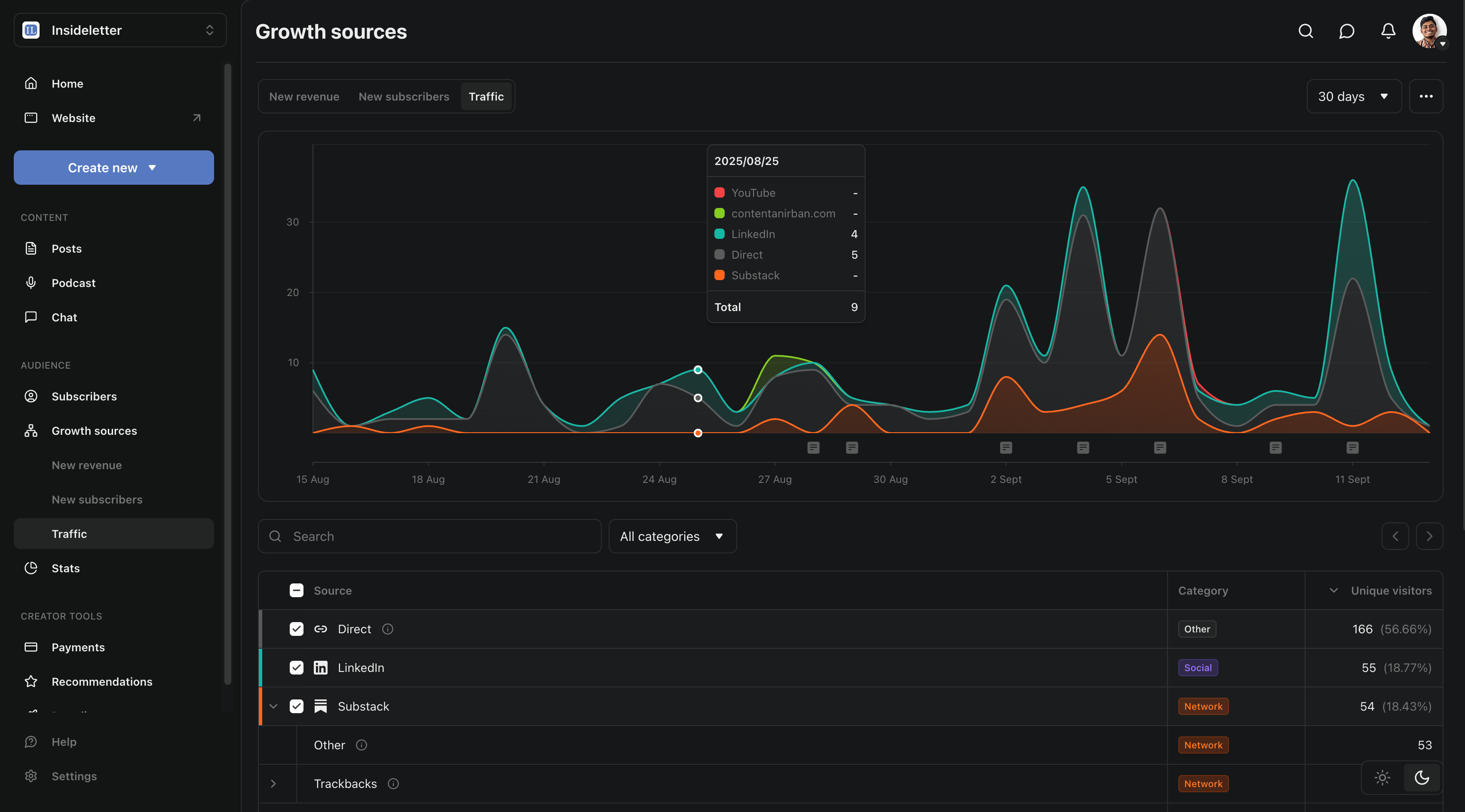Expand the Trackbacks row chevron
This screenshot has width=1465, height=812.
click(x=273, y=784)
